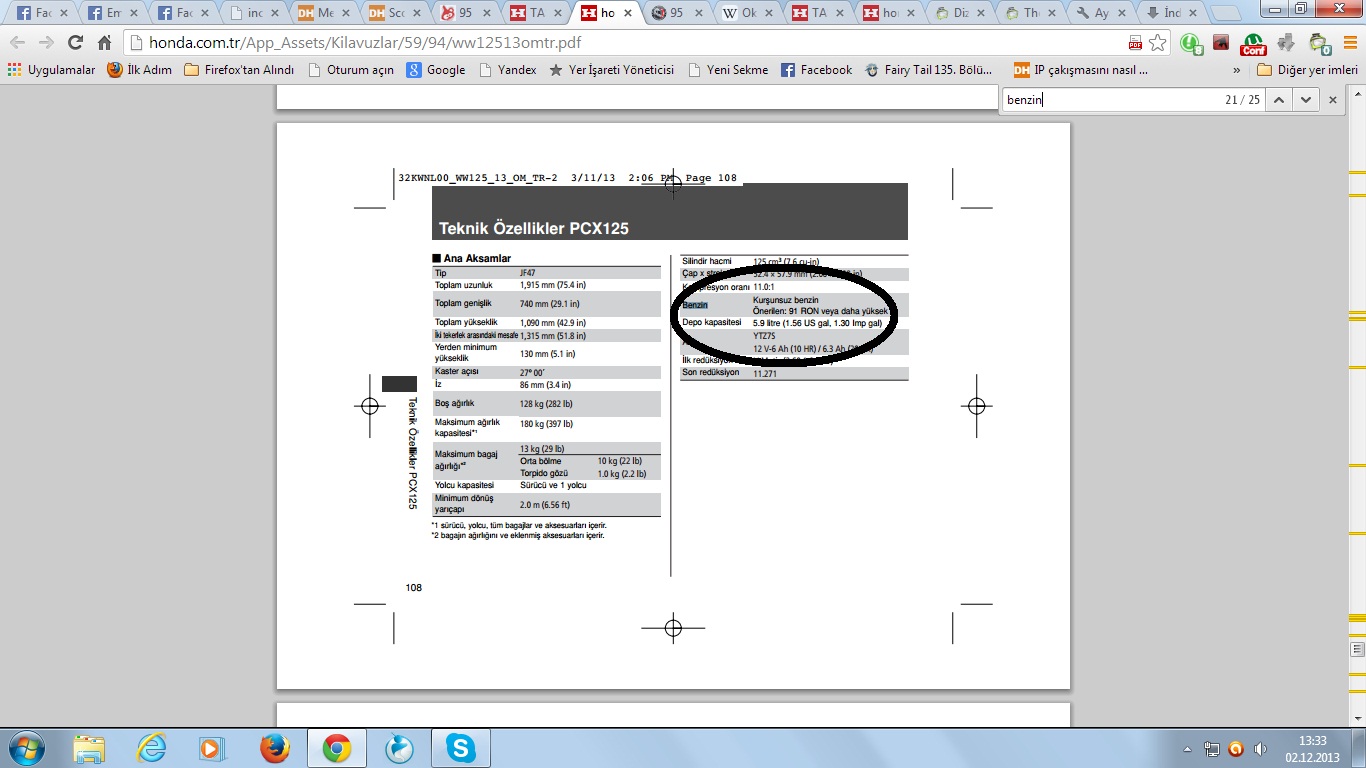The height and width of the screenshot is (768, 1366).
Task: Switch to the 'Me' DH tab
Action: [x=326, y=13]
